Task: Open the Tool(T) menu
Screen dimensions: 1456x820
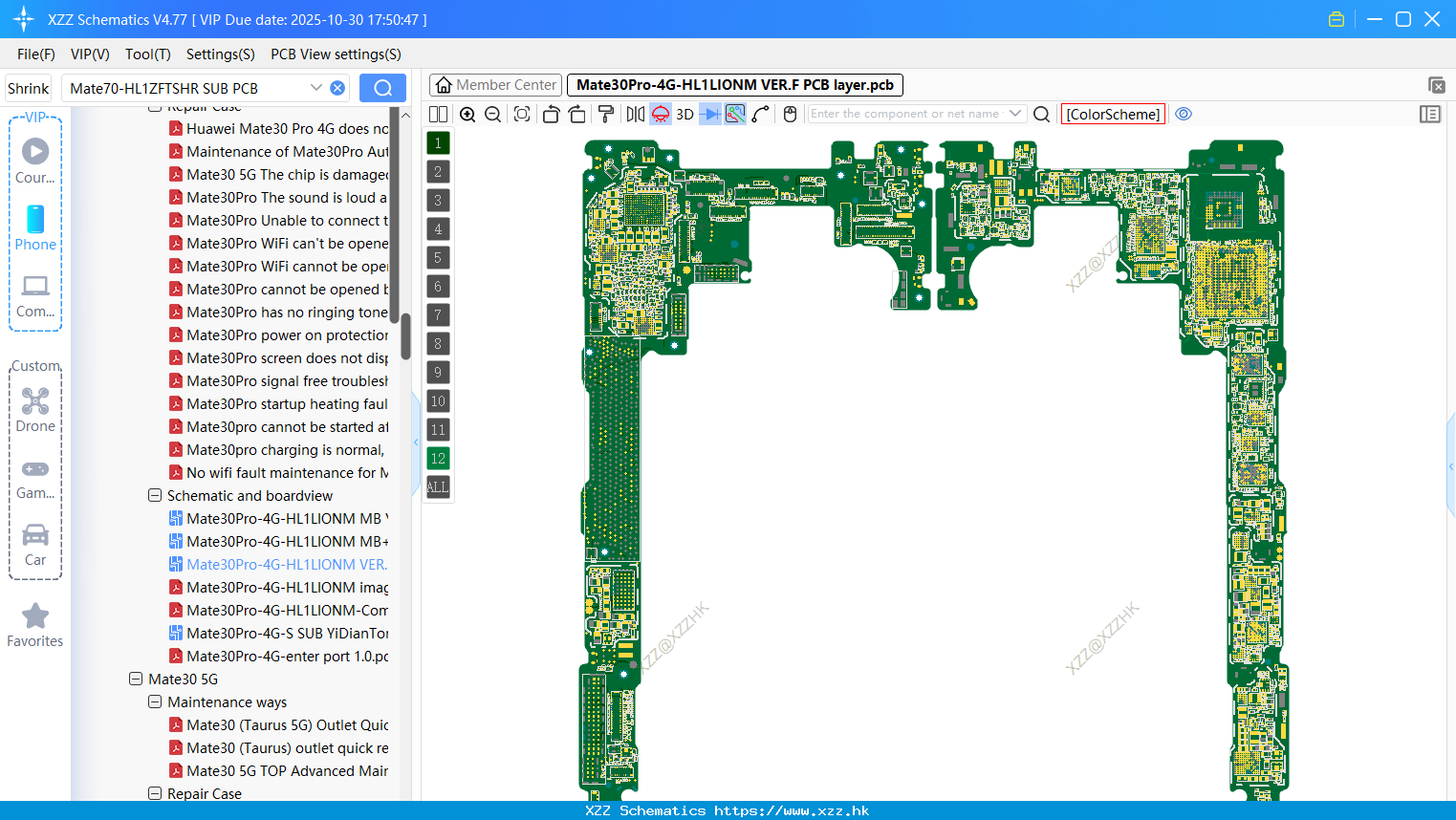Action: (148, 54)
